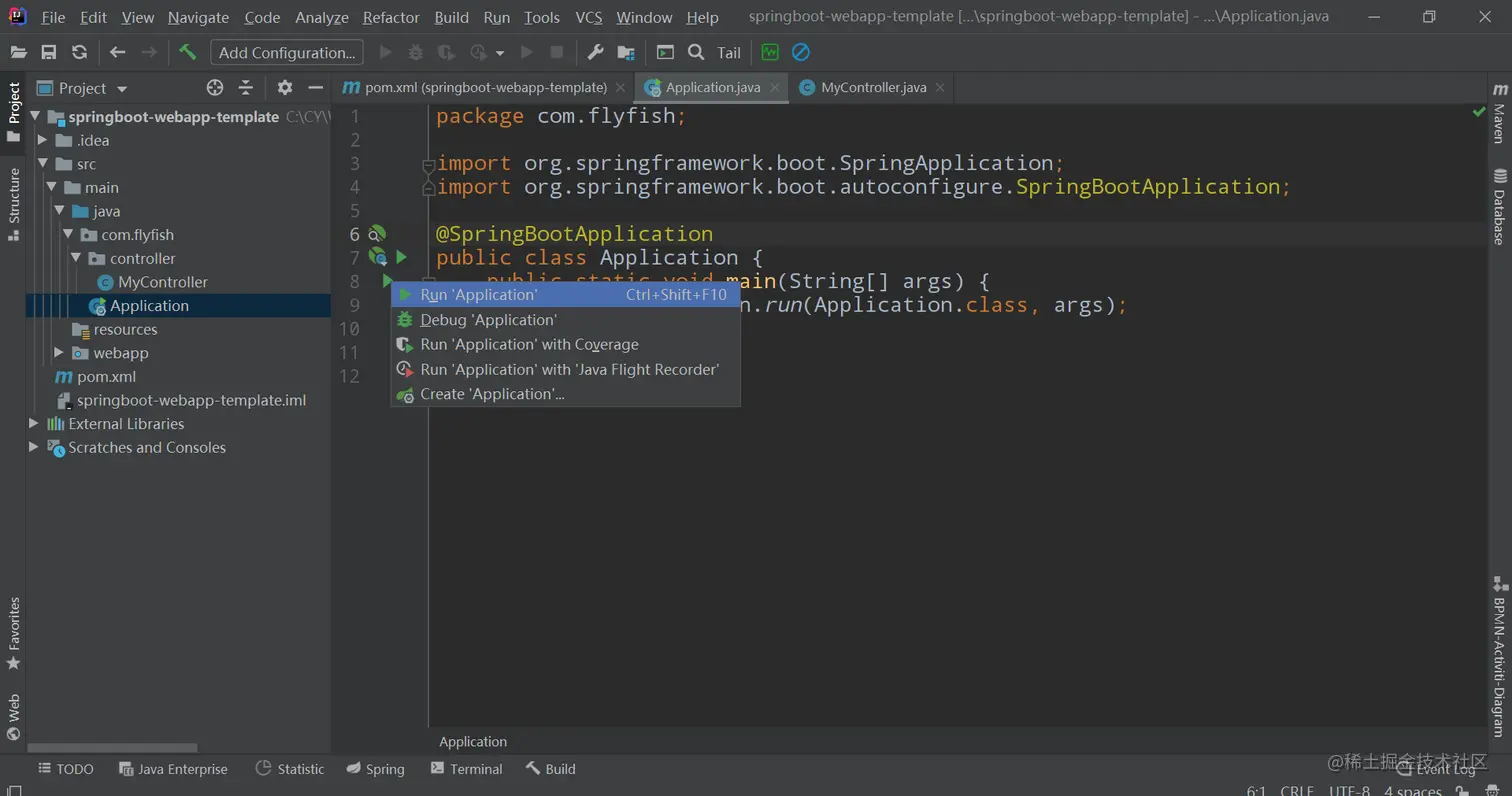Open BPMN-Activiti-Diagram side panel
This screenshot has height=796, width=1512.
[x=1499, y=658]
